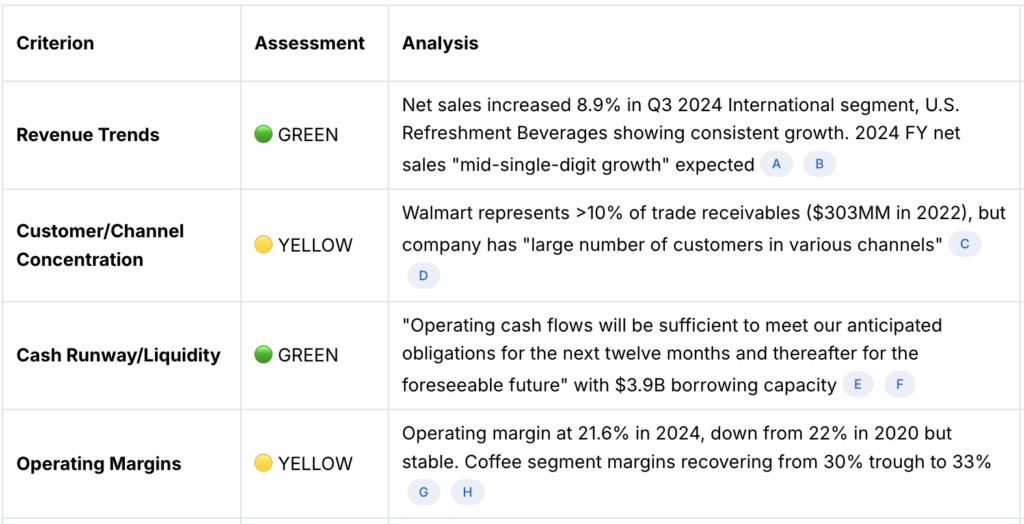Select the Revenue Trends criterion cell
Screen dimensions: 1024x524
(x=88, y=135)
